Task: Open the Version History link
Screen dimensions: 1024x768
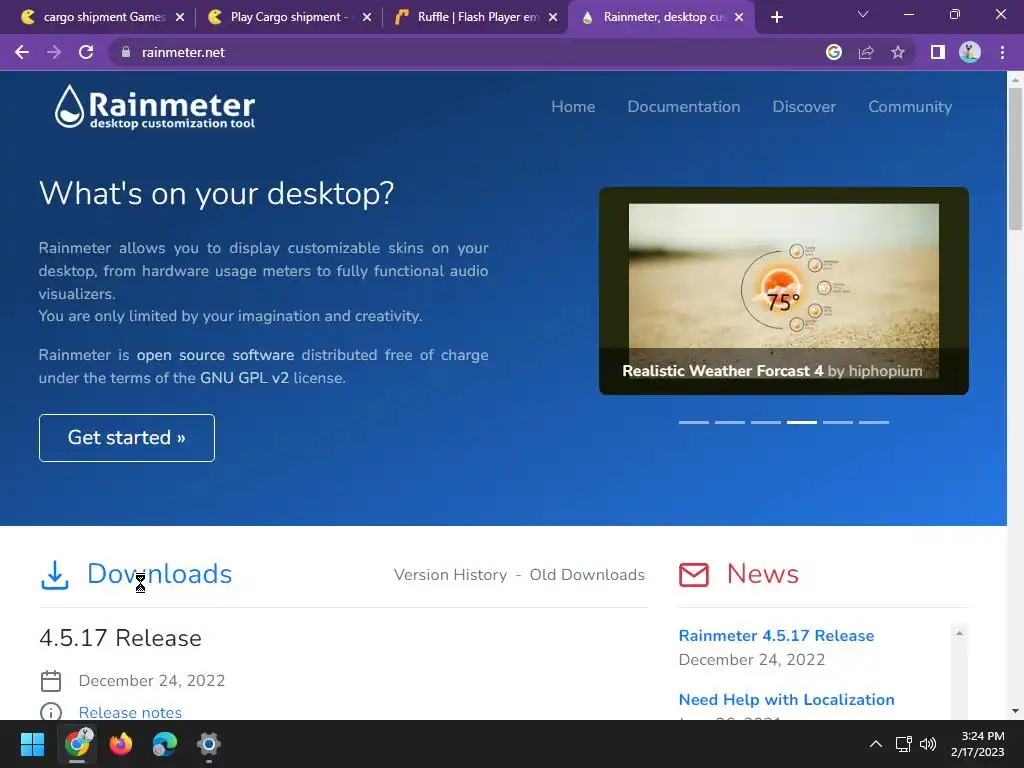Action: click(450, 575)
